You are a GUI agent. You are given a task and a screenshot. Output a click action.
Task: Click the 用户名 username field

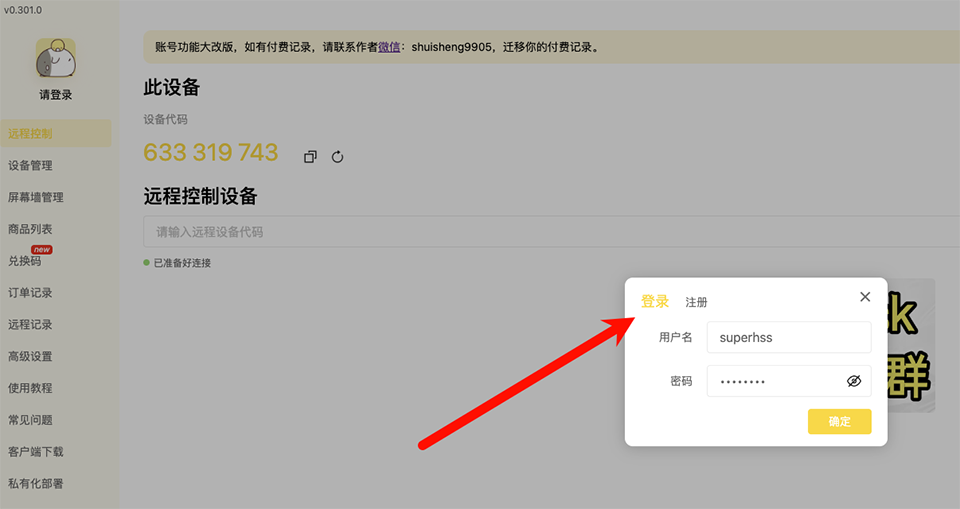[788, 337]
